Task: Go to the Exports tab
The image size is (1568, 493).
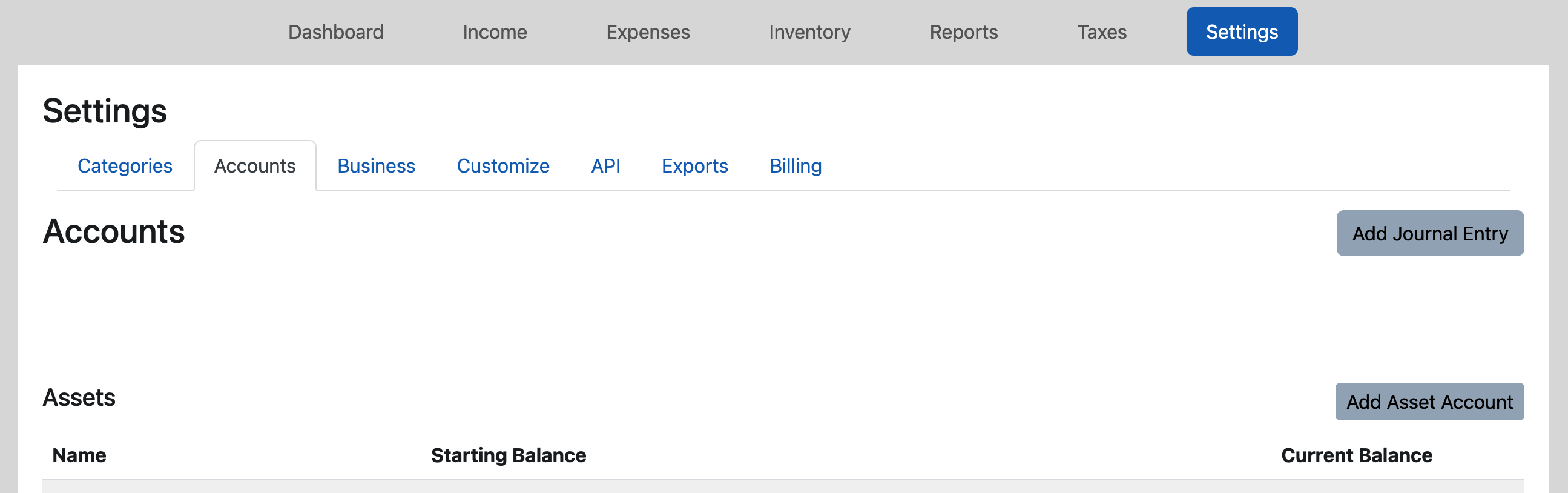Action: point(694,165)
